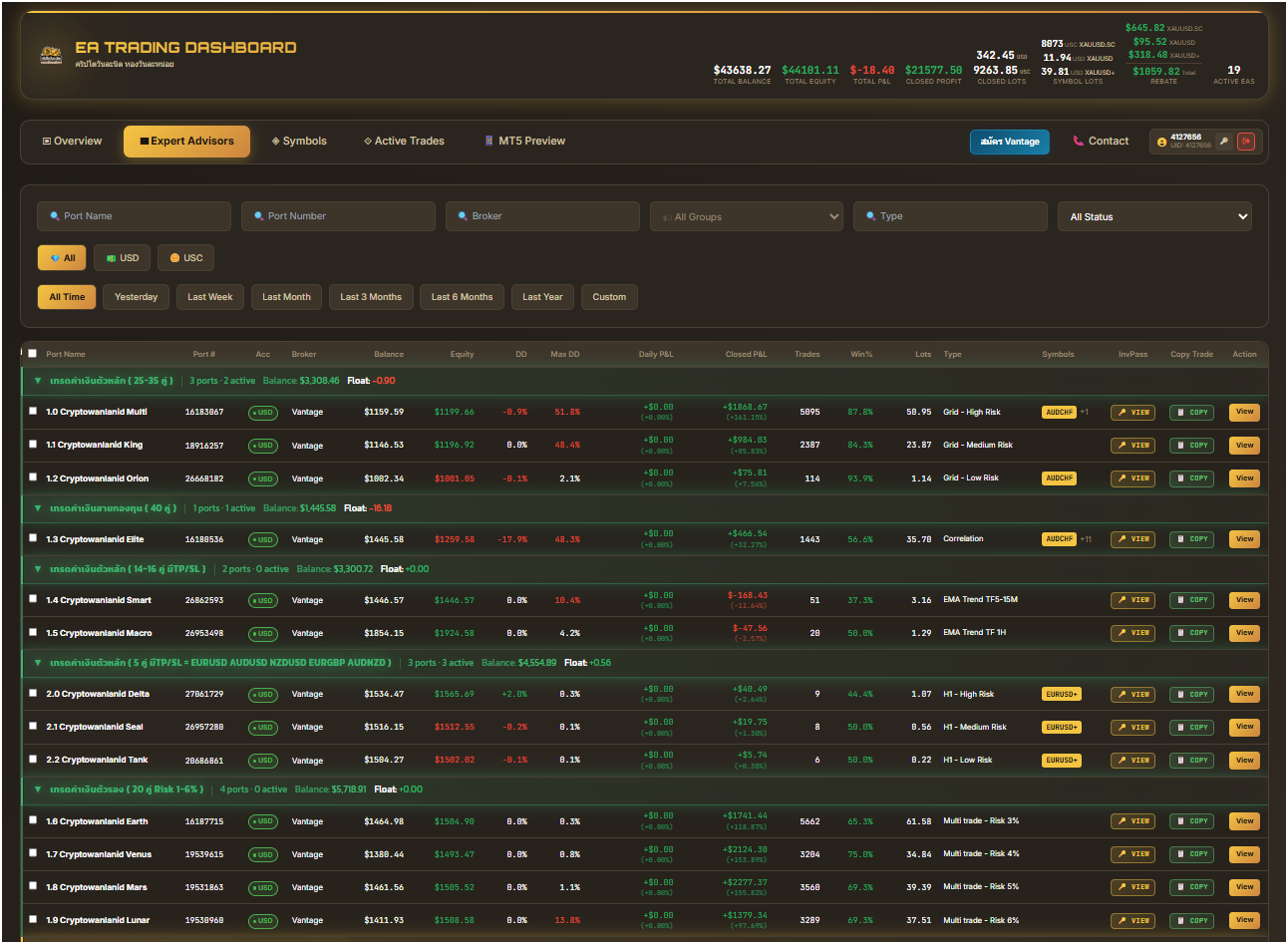
Task: Select the Custom date range button
Action: tap(609, 297)
